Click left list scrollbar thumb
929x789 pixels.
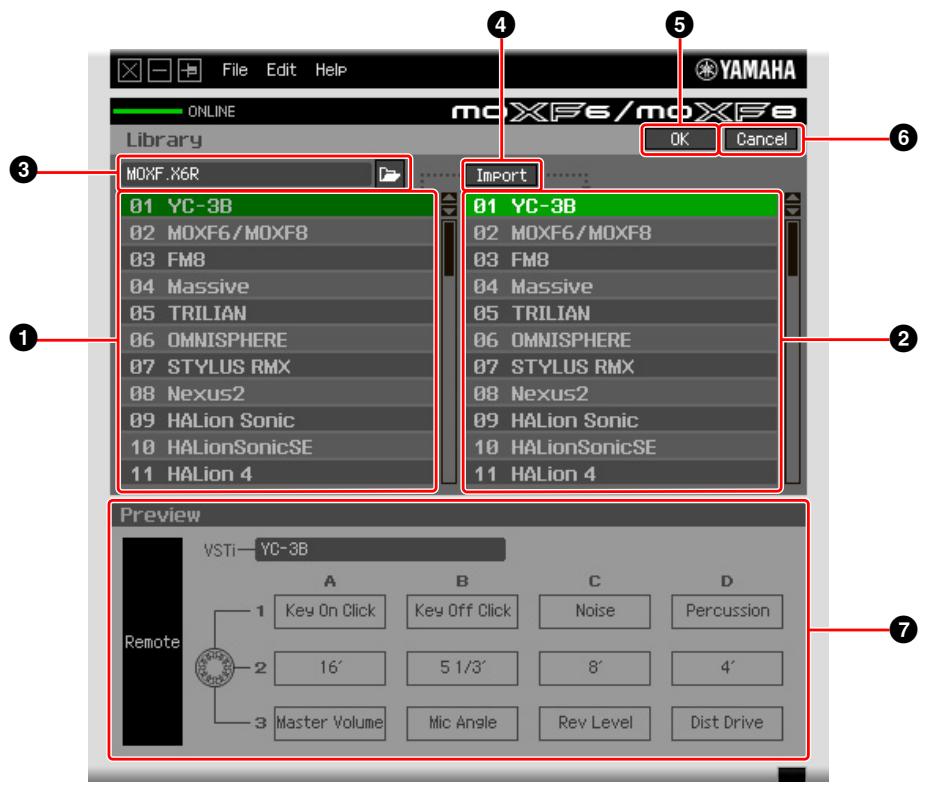(x=449, y=249)
